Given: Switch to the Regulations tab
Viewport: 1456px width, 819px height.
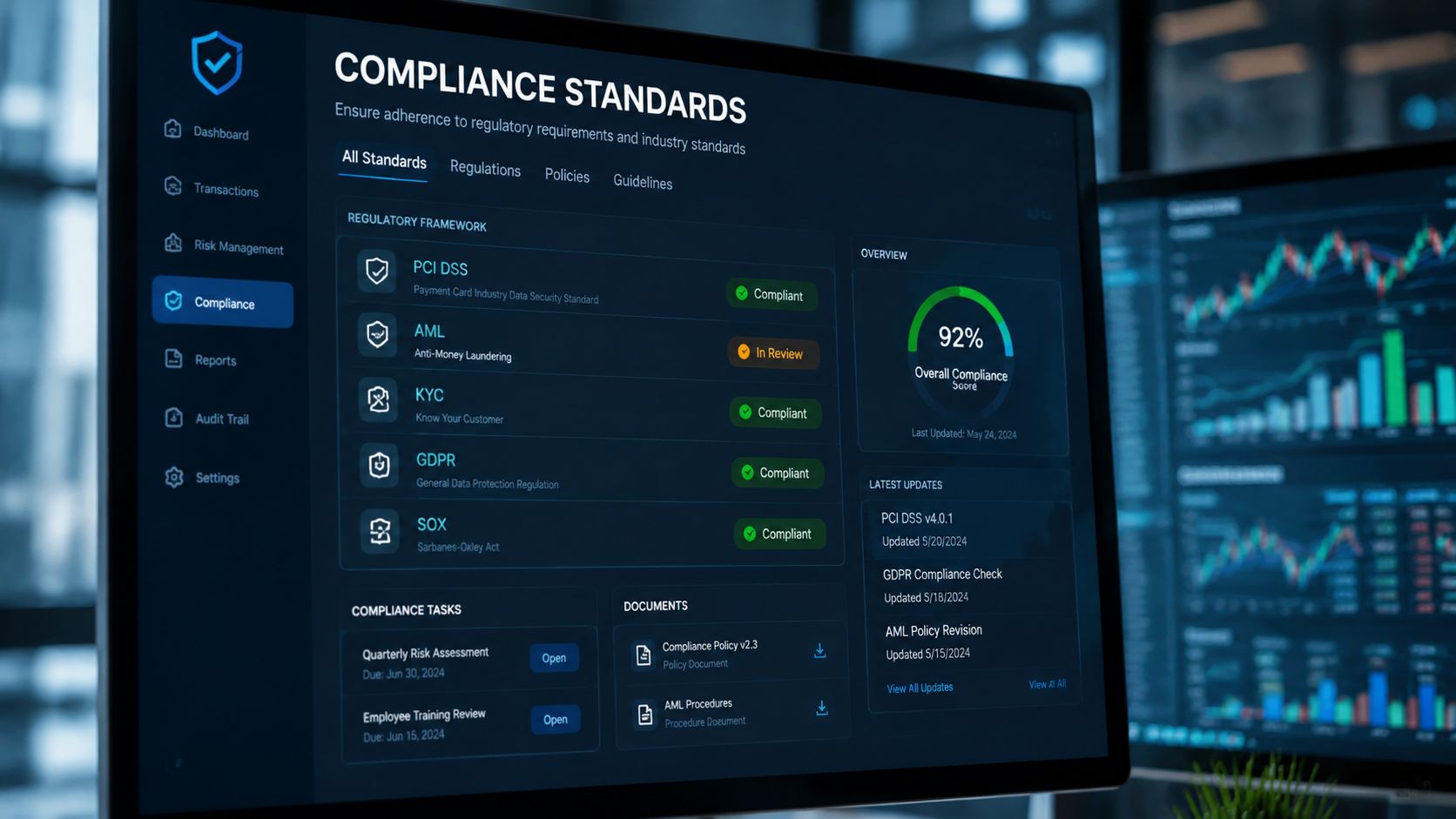Looking at the screenshot, I should click(485, 168).
